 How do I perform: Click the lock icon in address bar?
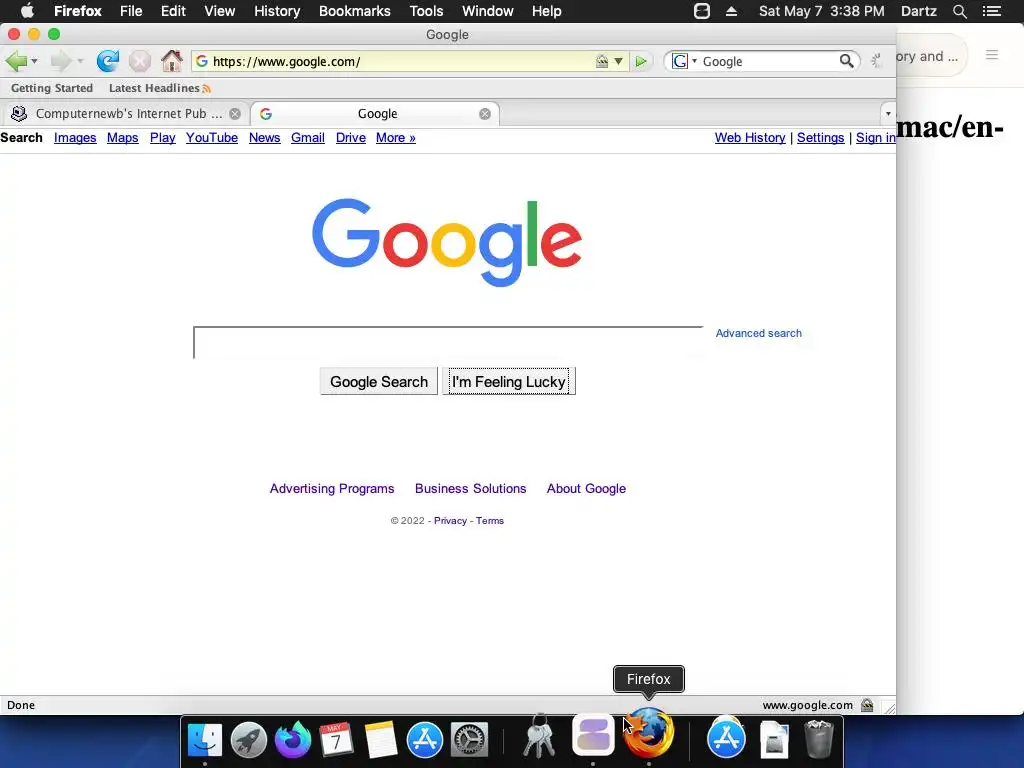601,61
